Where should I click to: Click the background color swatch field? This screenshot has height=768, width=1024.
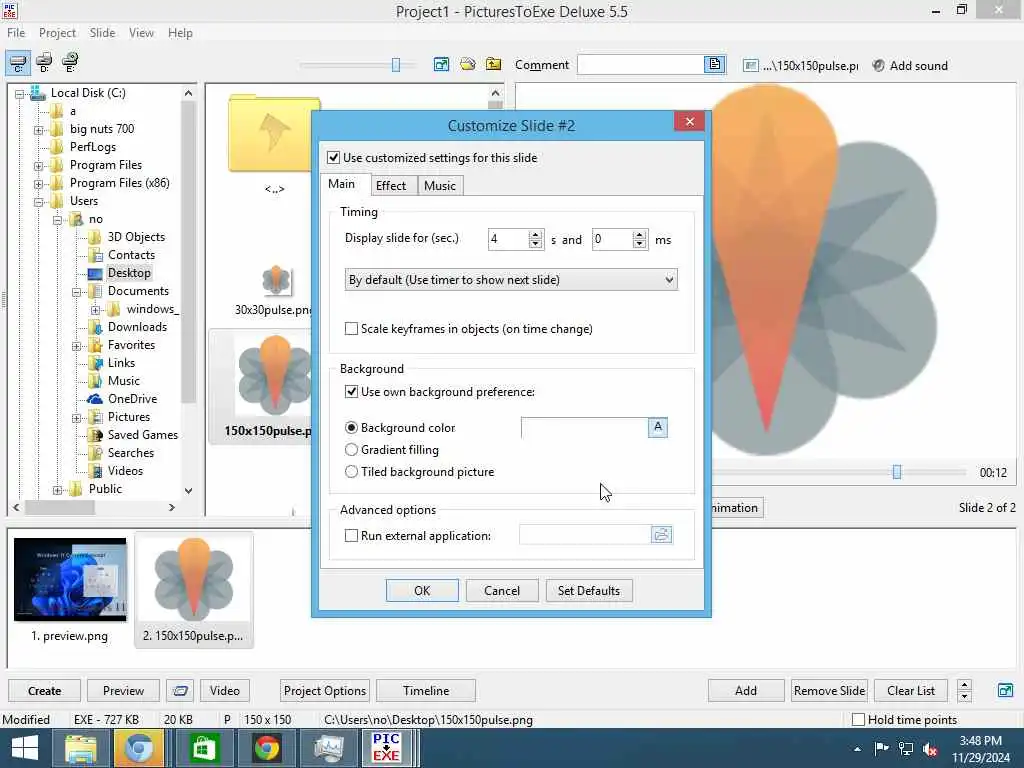point(584,427)
